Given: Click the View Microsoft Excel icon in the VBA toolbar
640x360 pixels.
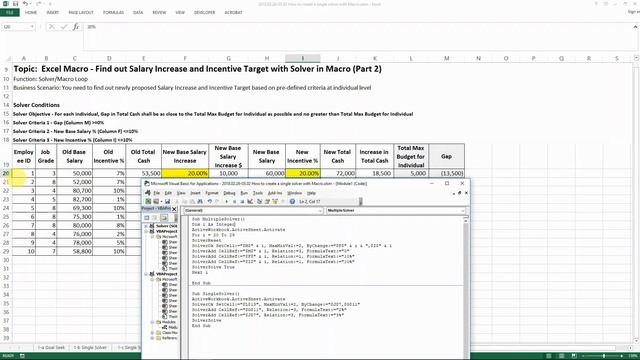Looking at the screenshot, I should [149, 201].
